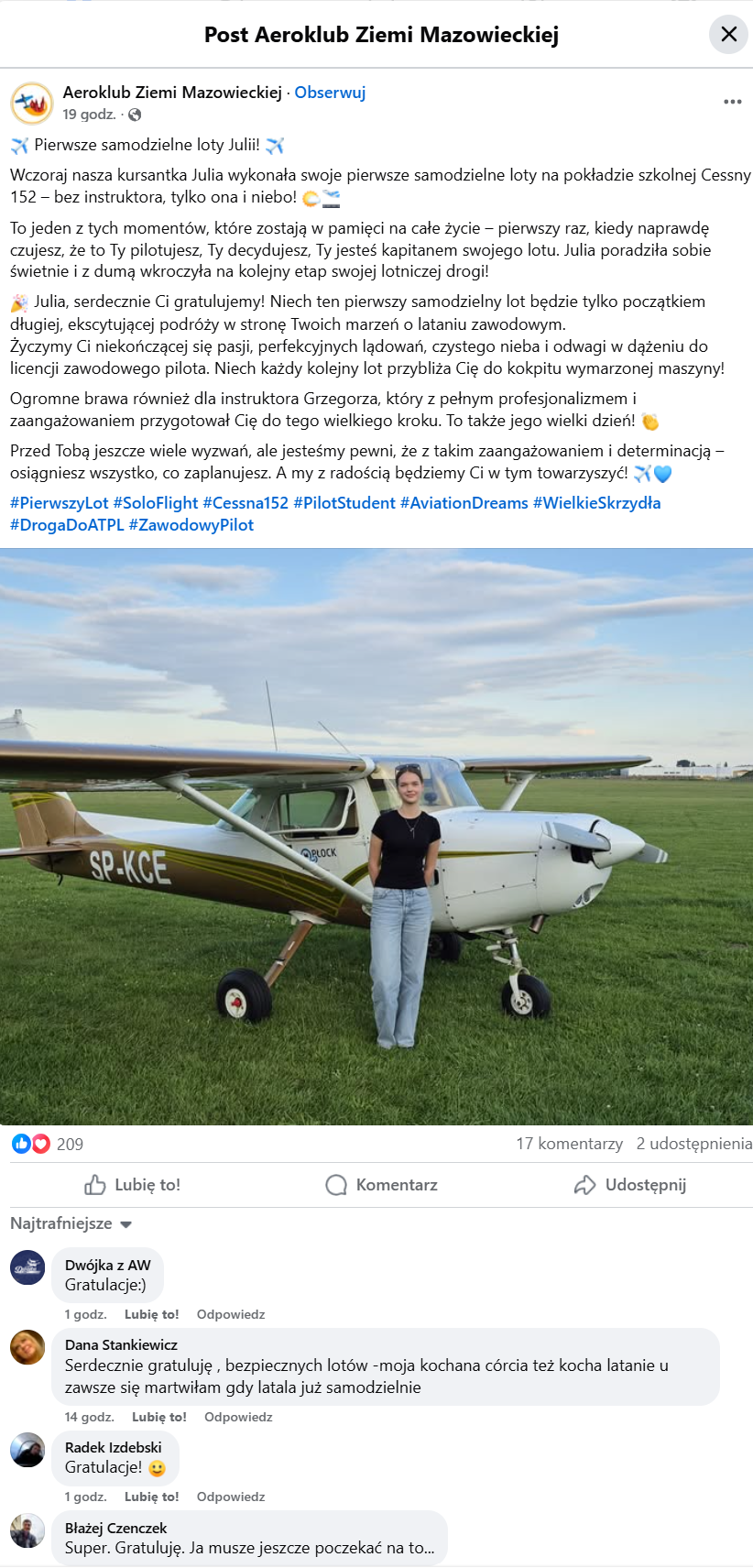Click Aeroklub Ziemi Mazowieckiej profile avatar
The width and height of the screenshot is (753, 1568).
pyautogui.click(x=32, y=103)
